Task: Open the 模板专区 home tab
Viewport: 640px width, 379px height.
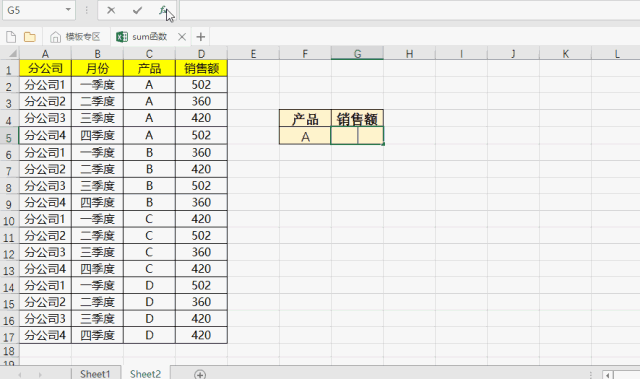Action: (76, 37)
